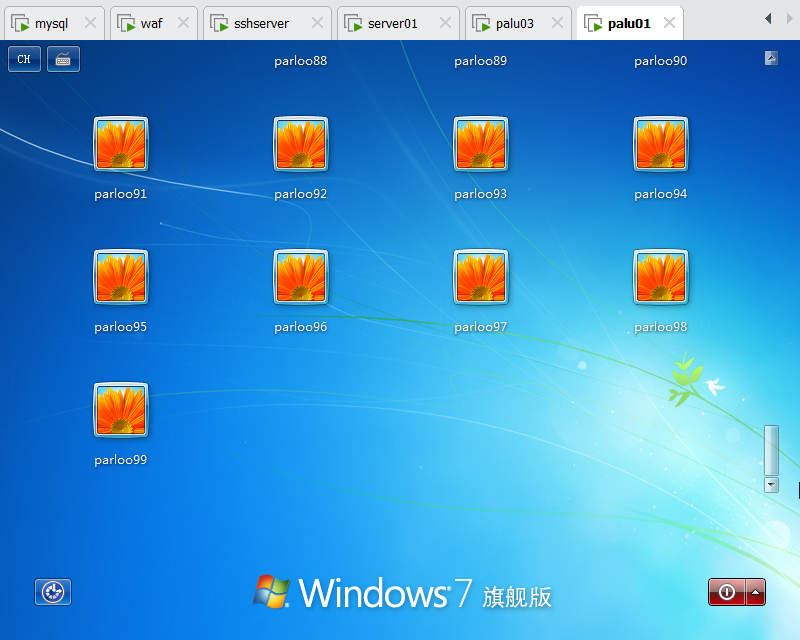Select the parloo99 user tile
Screen dimensions: 800x640
point(121,411)
